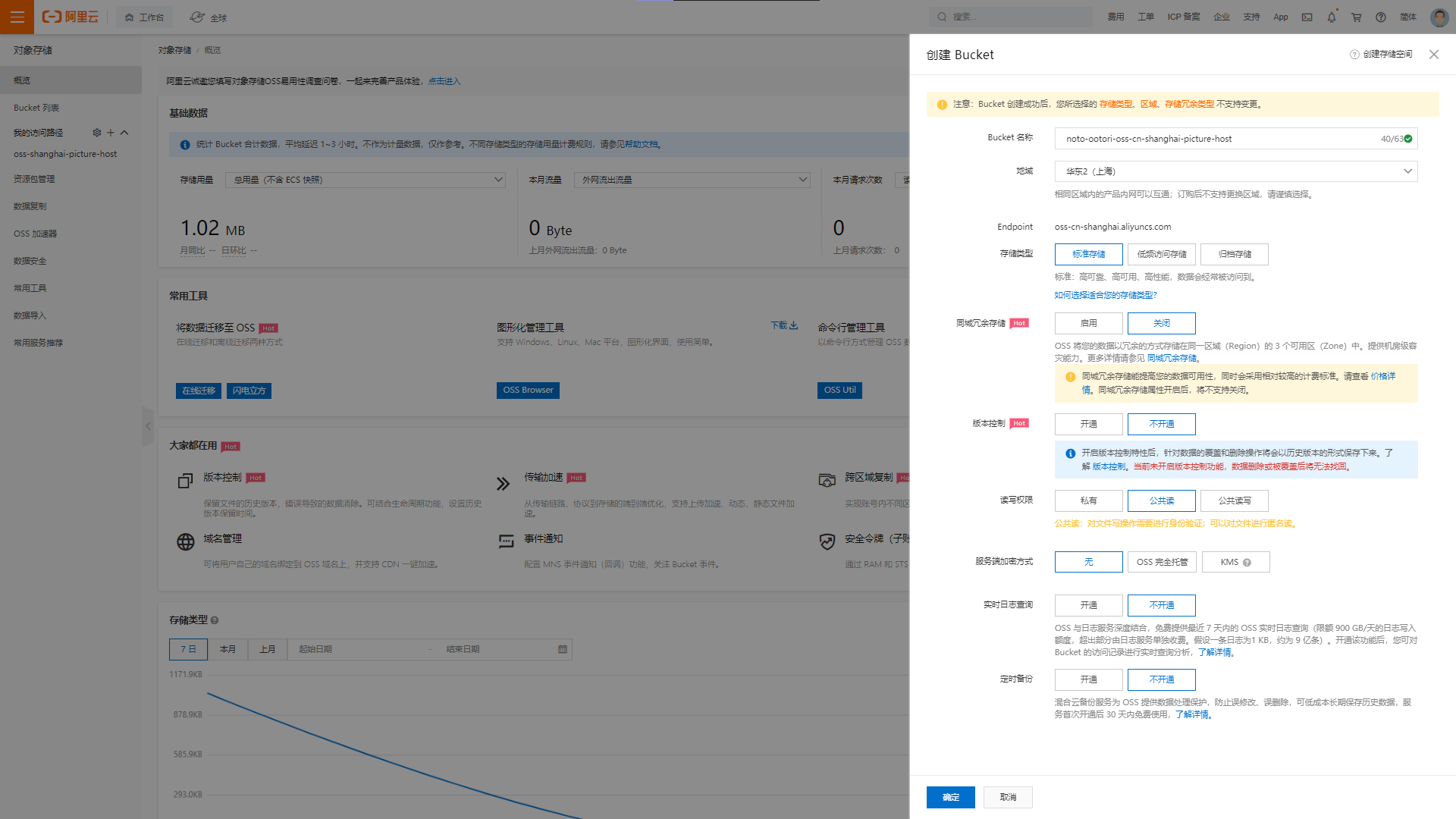Click the OSS Util button
The height and width of the screenshot is (819, 1456).
tap(839, 391)
